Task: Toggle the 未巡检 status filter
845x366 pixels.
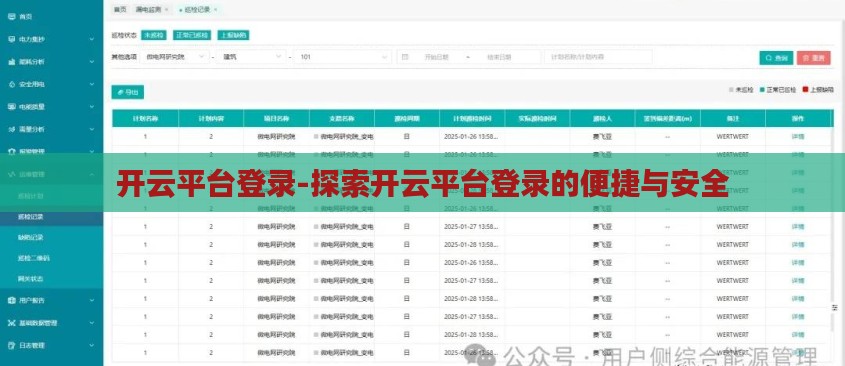Action: click(154, 35)
